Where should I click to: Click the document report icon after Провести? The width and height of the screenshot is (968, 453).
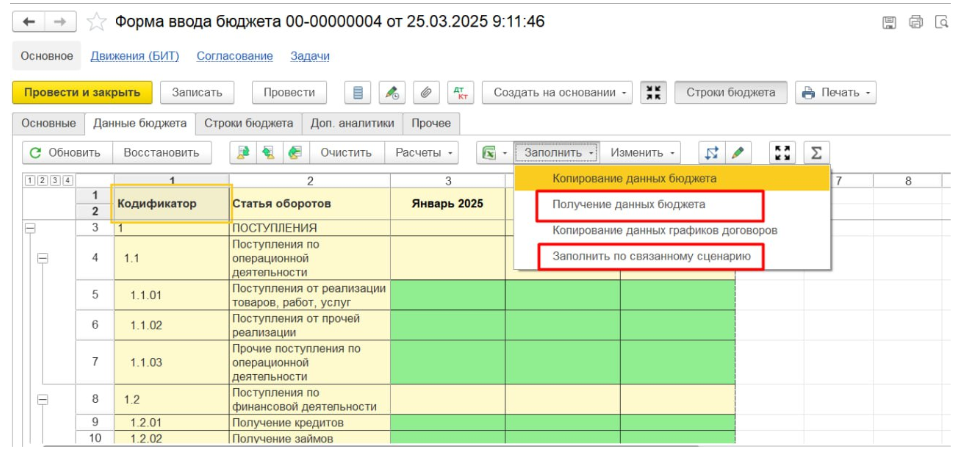[x=358, y=93]
